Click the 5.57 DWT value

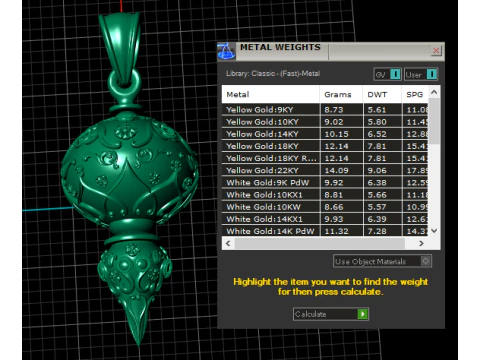[377, 207]
